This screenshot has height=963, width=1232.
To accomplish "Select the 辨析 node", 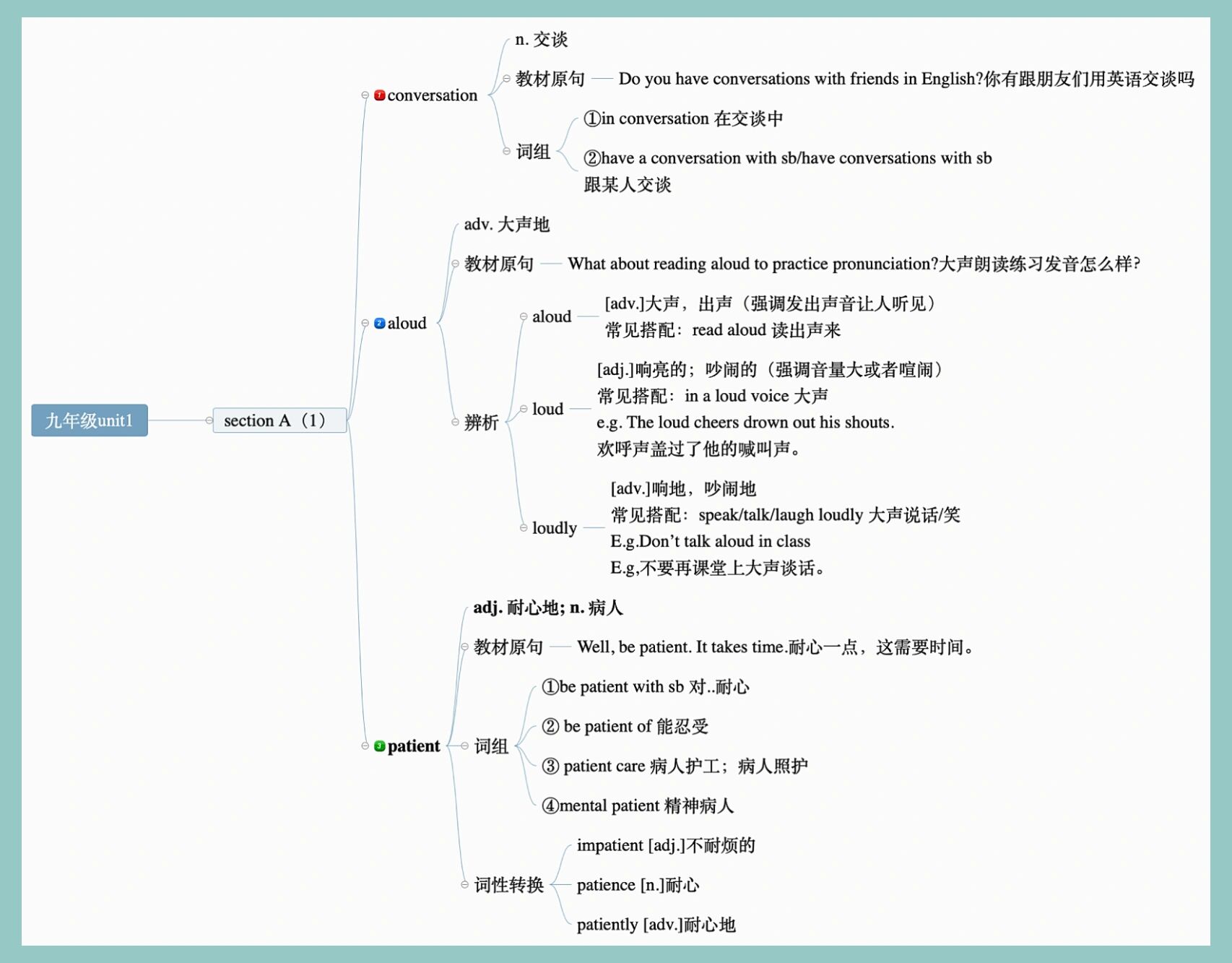I will (x=481, y=422).
